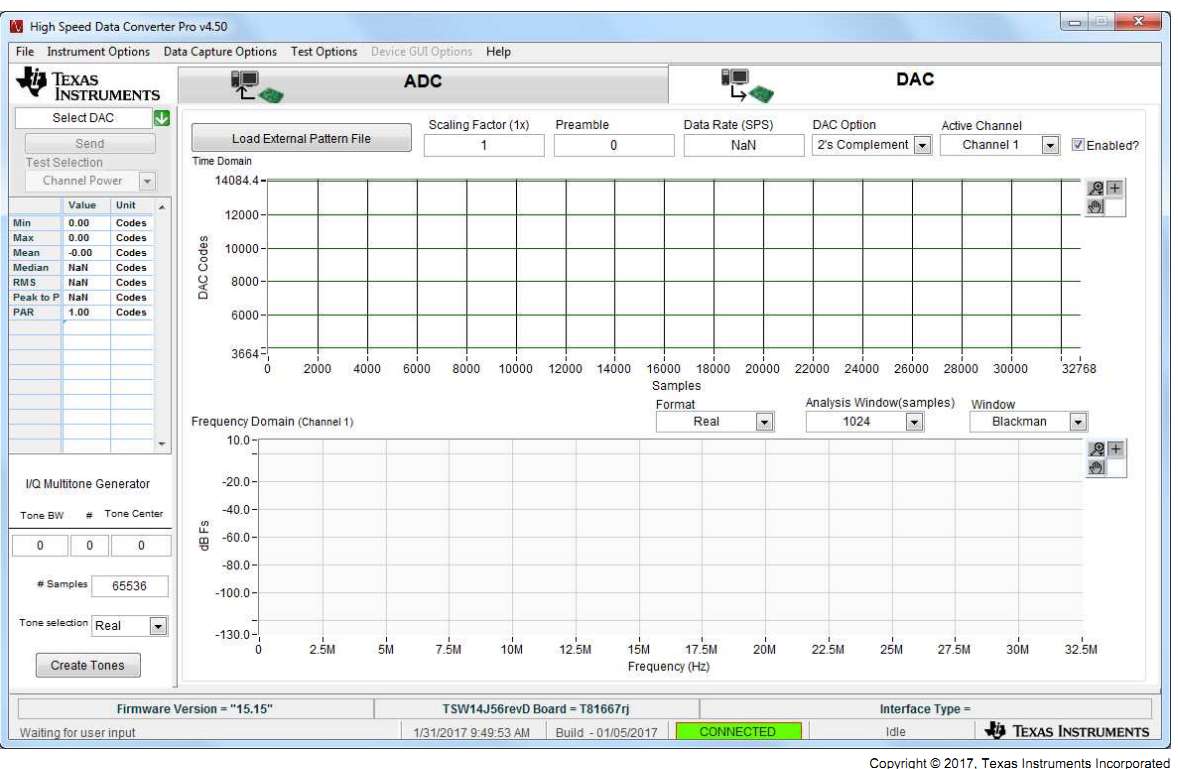Select the Time Domain crosshair cursor tool
This screenshot has height=769, width=1178.
tap(1114, 189)
